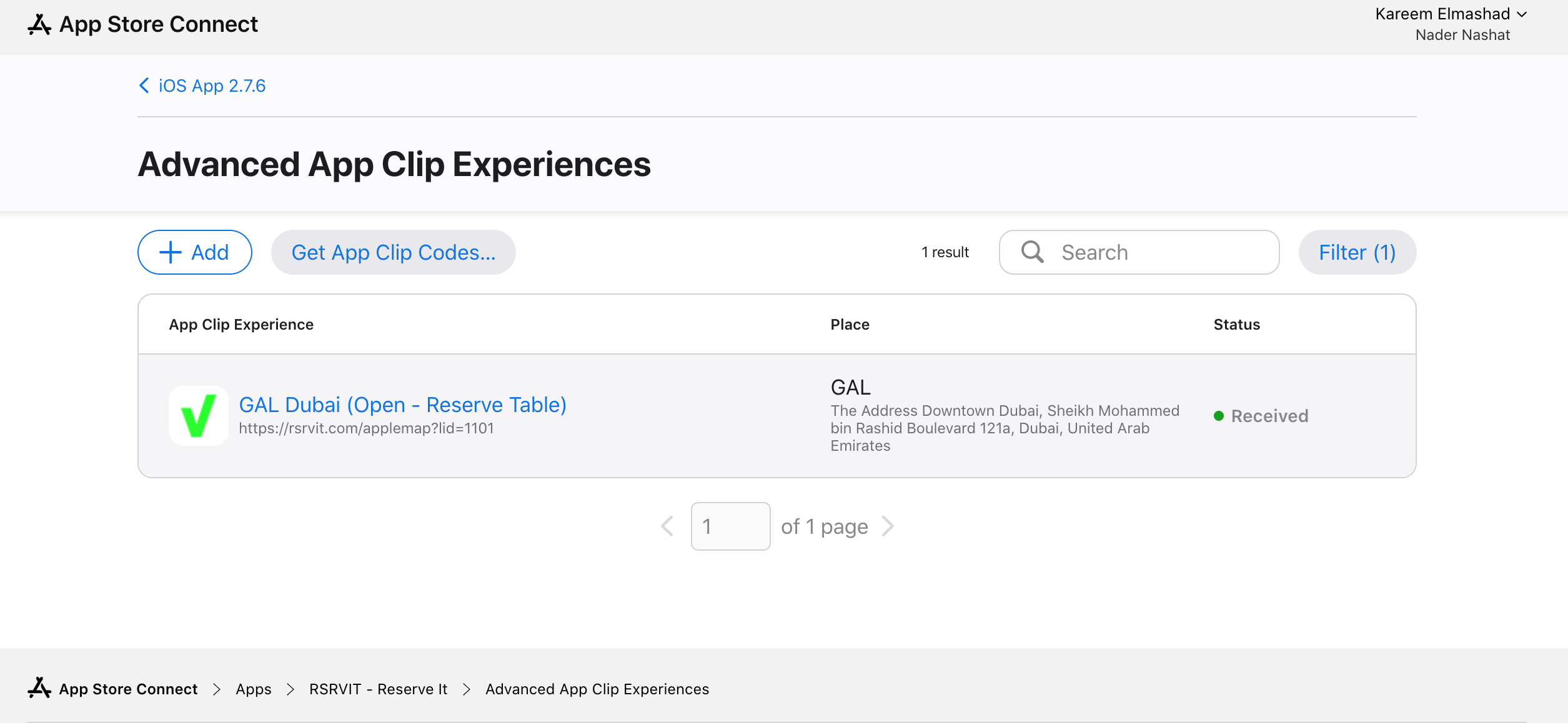Click the Add button
The width and height of the screenshot is (1568, 723).
point(195,252)
